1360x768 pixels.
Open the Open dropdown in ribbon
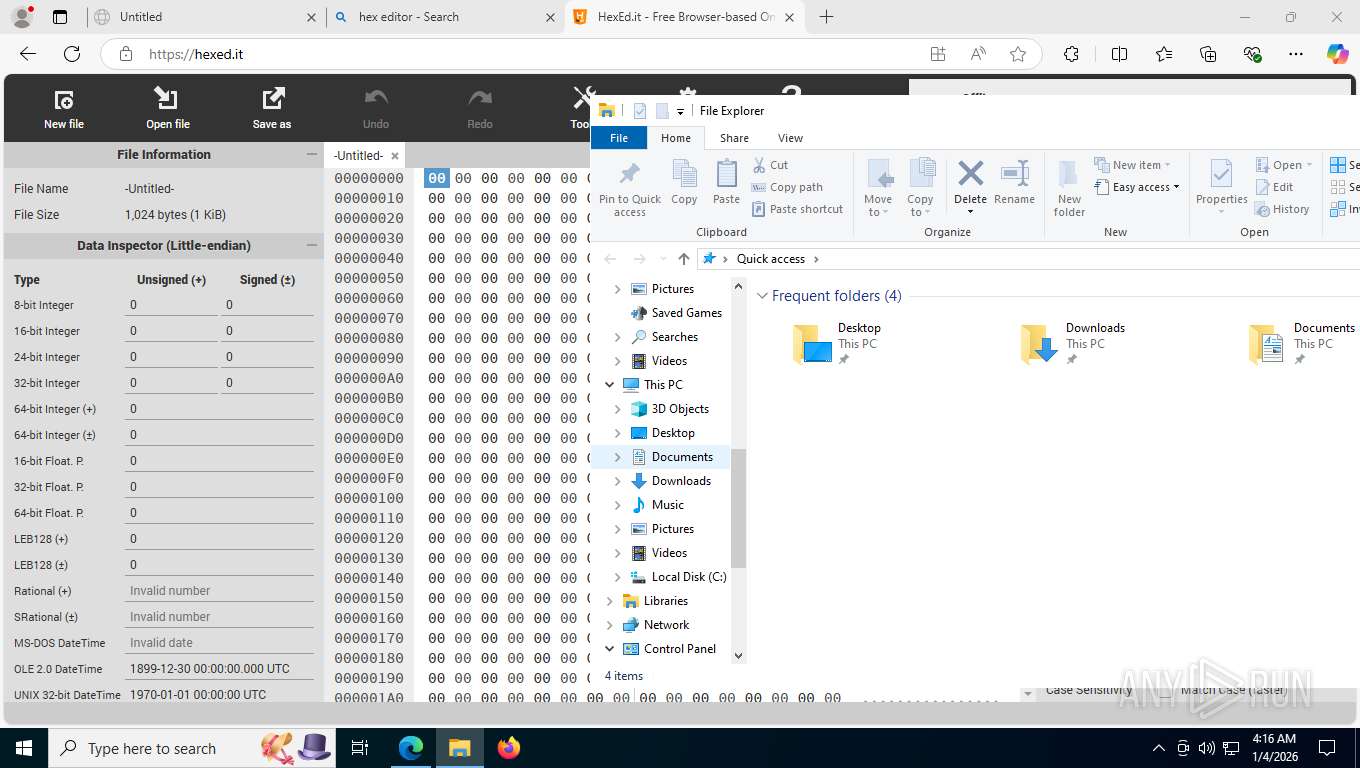(1285, 165)
